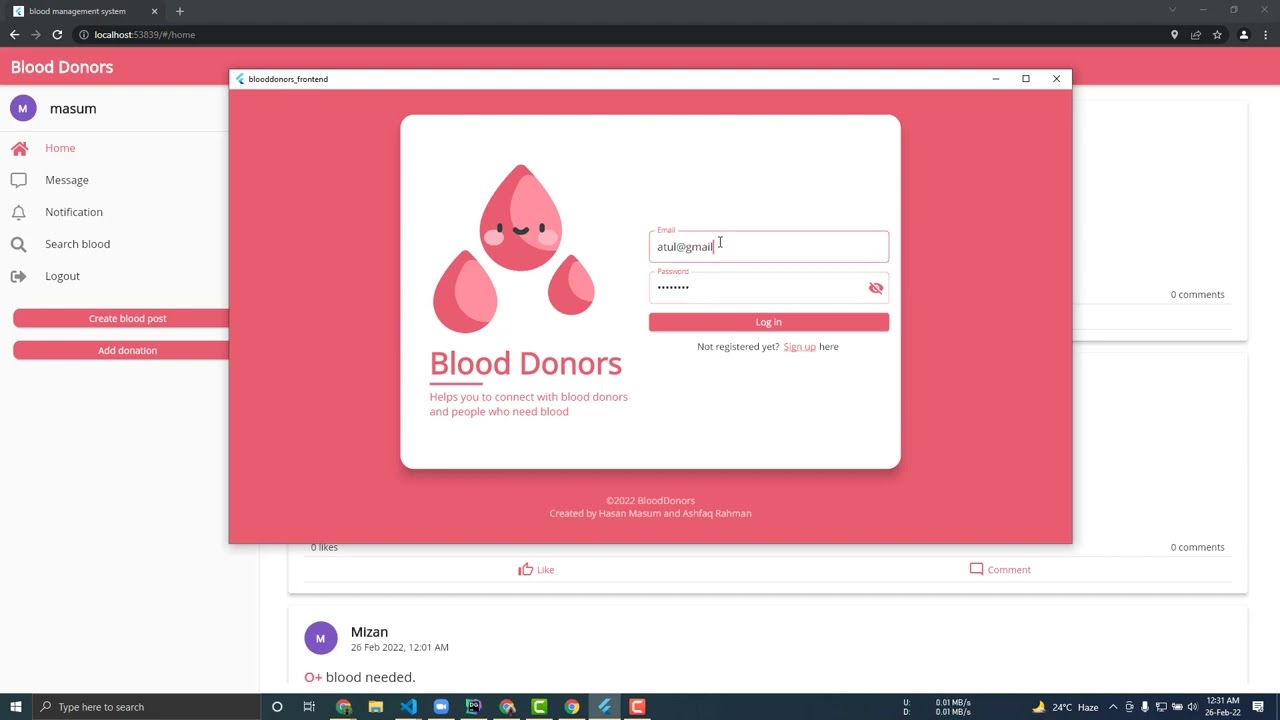Click the Mizan post author name
The image size is (1280, 720).
(369, 632)
